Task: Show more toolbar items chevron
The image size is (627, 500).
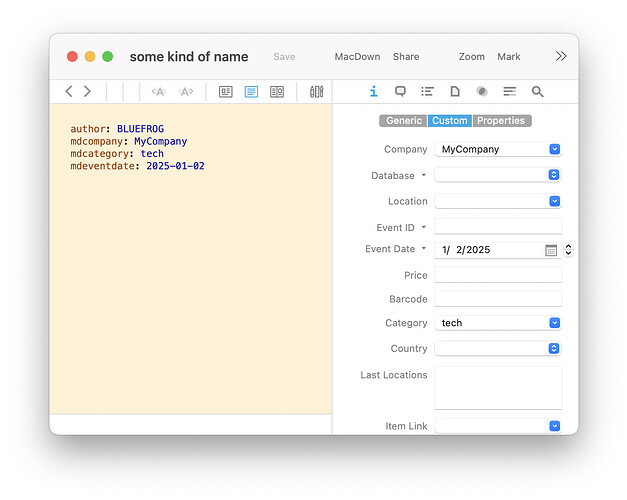Action: 561,56
